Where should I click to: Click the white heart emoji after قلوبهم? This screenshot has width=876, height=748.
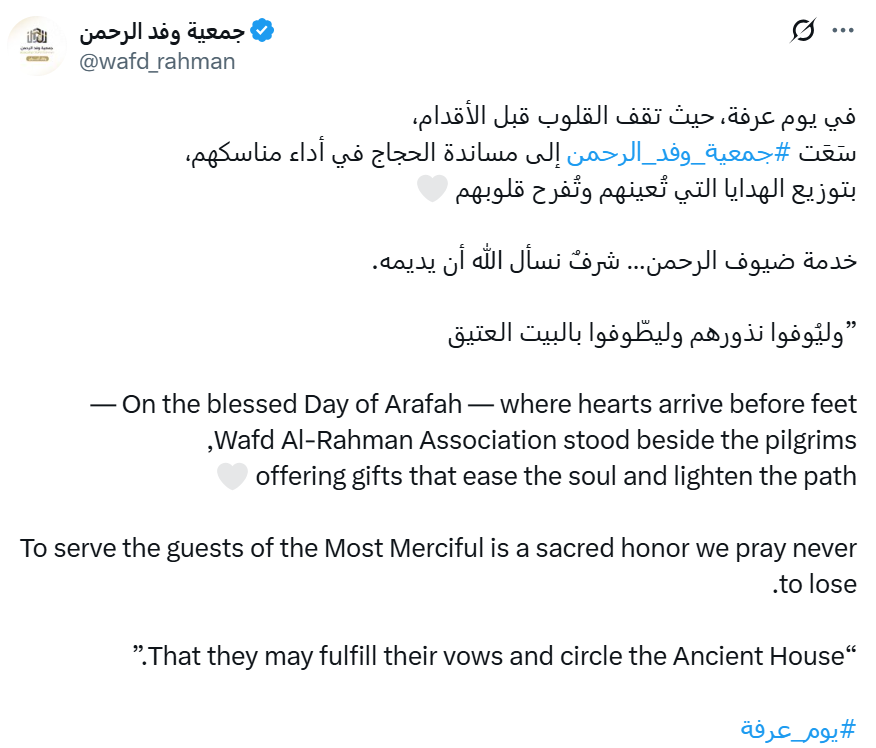[430, 192]
